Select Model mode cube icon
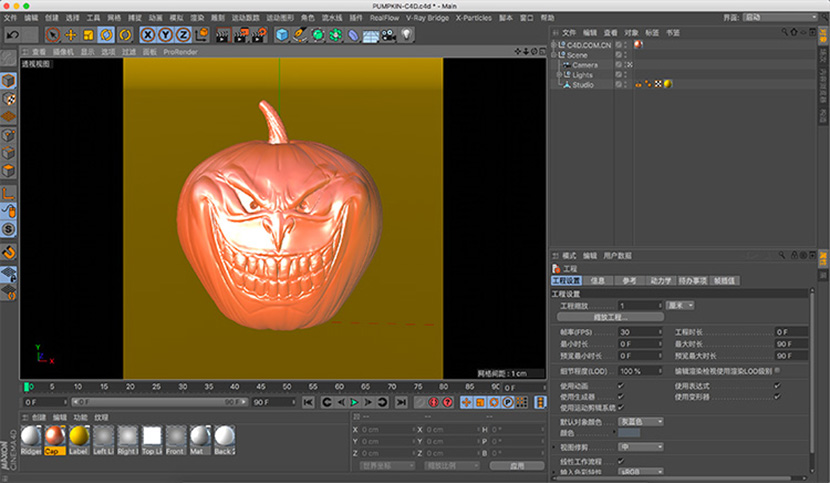Image resolution: width=830 pixels, height=483 pixels. click(8, 80)
